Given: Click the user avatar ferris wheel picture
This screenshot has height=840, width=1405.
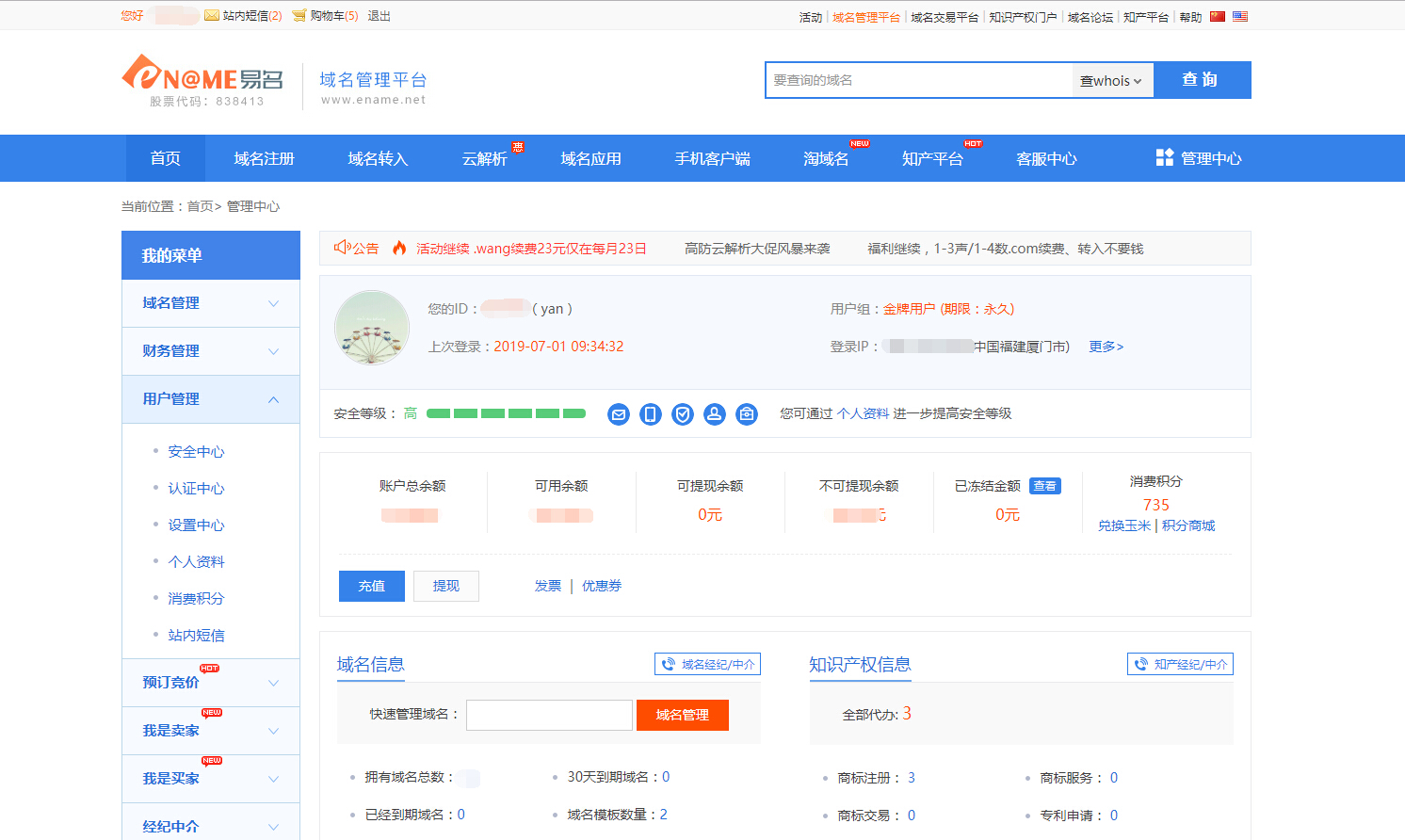Looking at the screenshot, I should click(372, 328).
